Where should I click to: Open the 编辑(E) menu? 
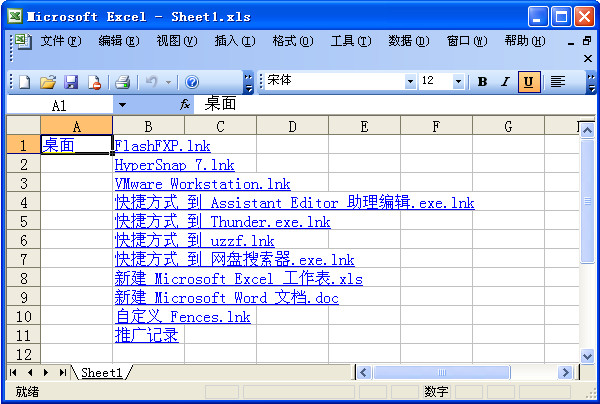point(119,41)
